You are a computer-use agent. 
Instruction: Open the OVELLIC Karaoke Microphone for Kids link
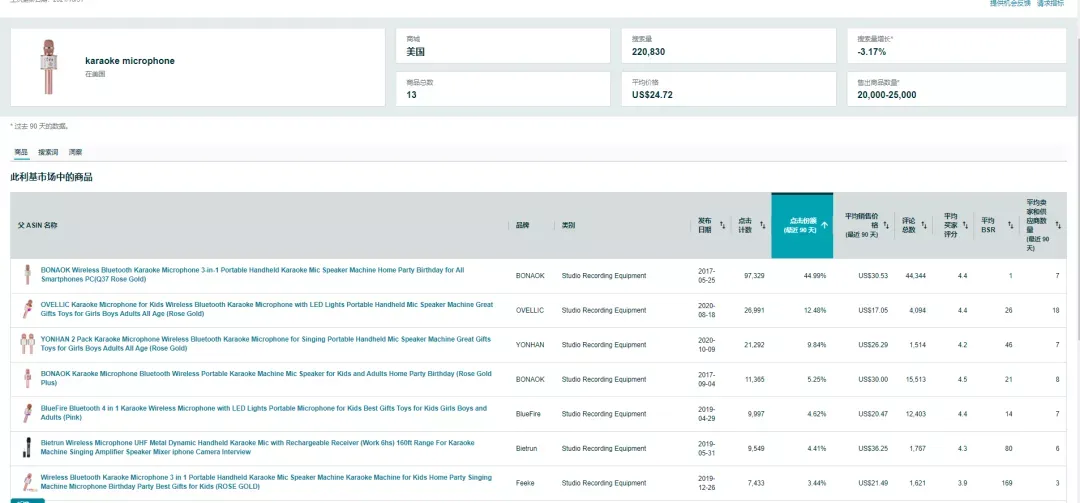tap(267, 309)
